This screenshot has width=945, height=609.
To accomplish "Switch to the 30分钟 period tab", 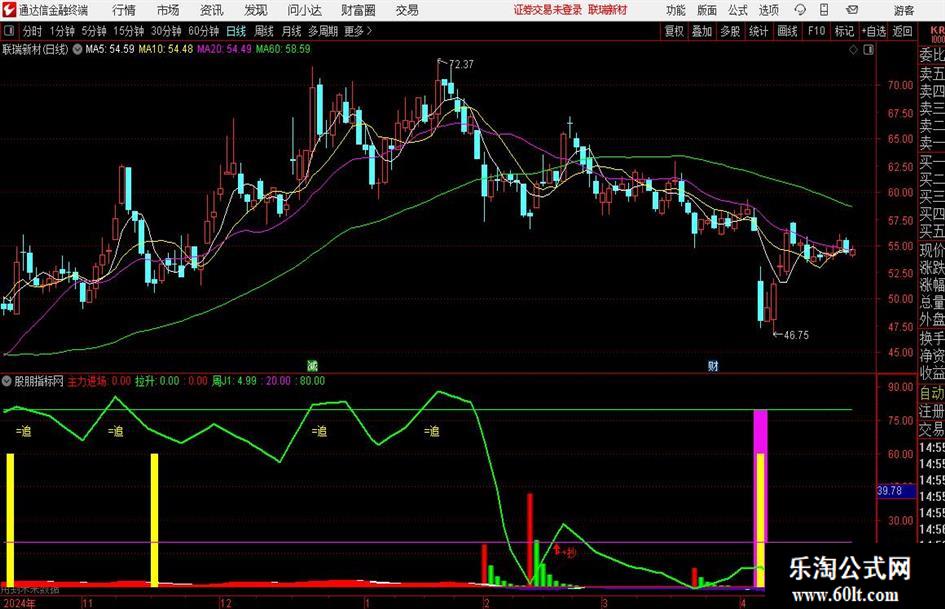I will (166, 31).
